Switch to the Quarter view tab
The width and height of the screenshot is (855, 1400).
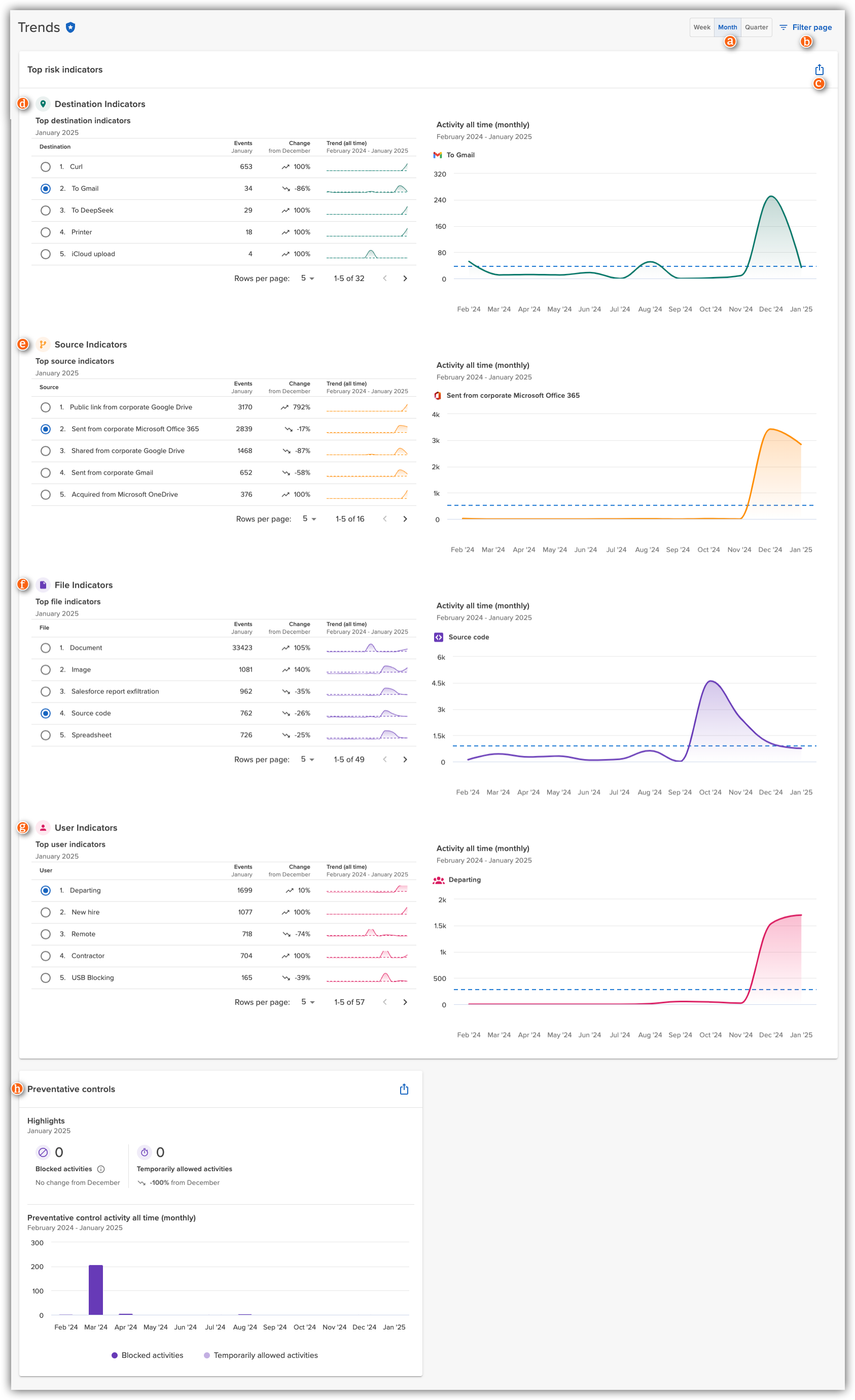756,27
